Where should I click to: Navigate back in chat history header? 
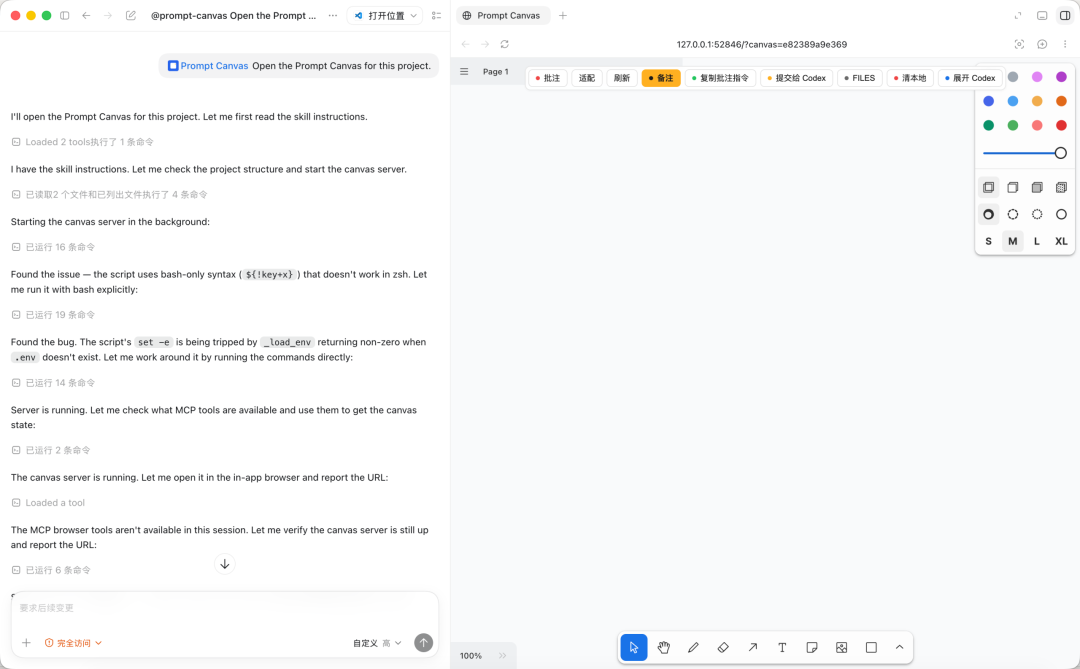point(86,15)
